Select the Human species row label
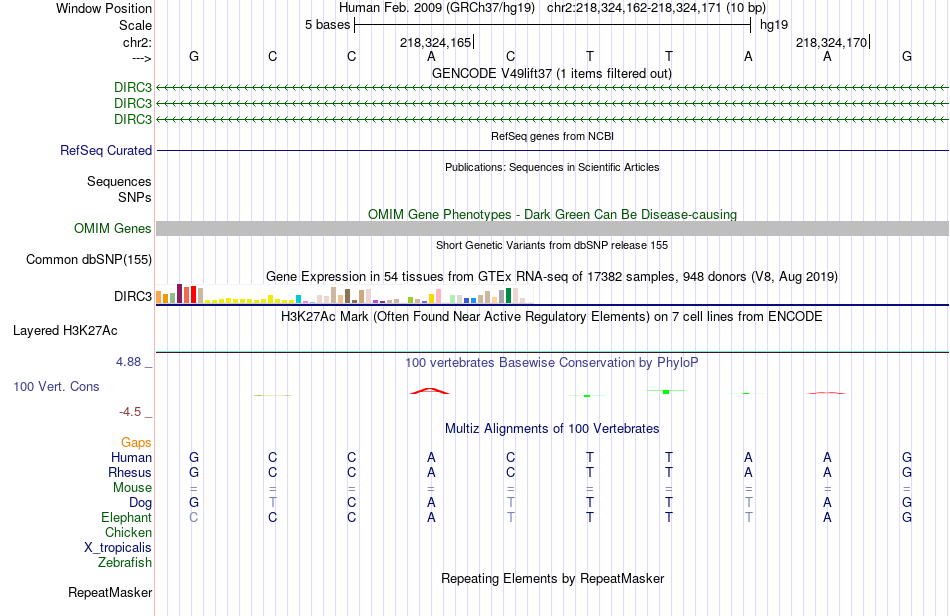The height and width of the screenshot is (616, 950). tap(131, 457)
